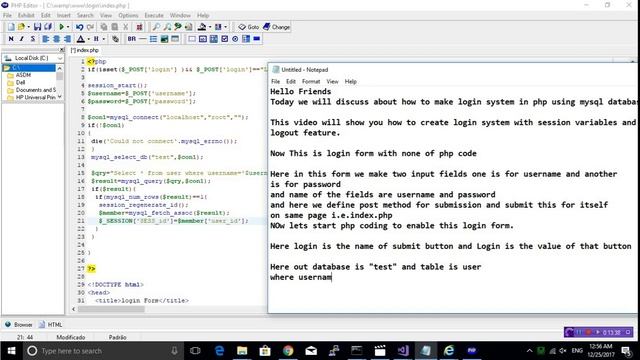
Task: Click the red grid icon in toolbar
Action: point(139,27)
